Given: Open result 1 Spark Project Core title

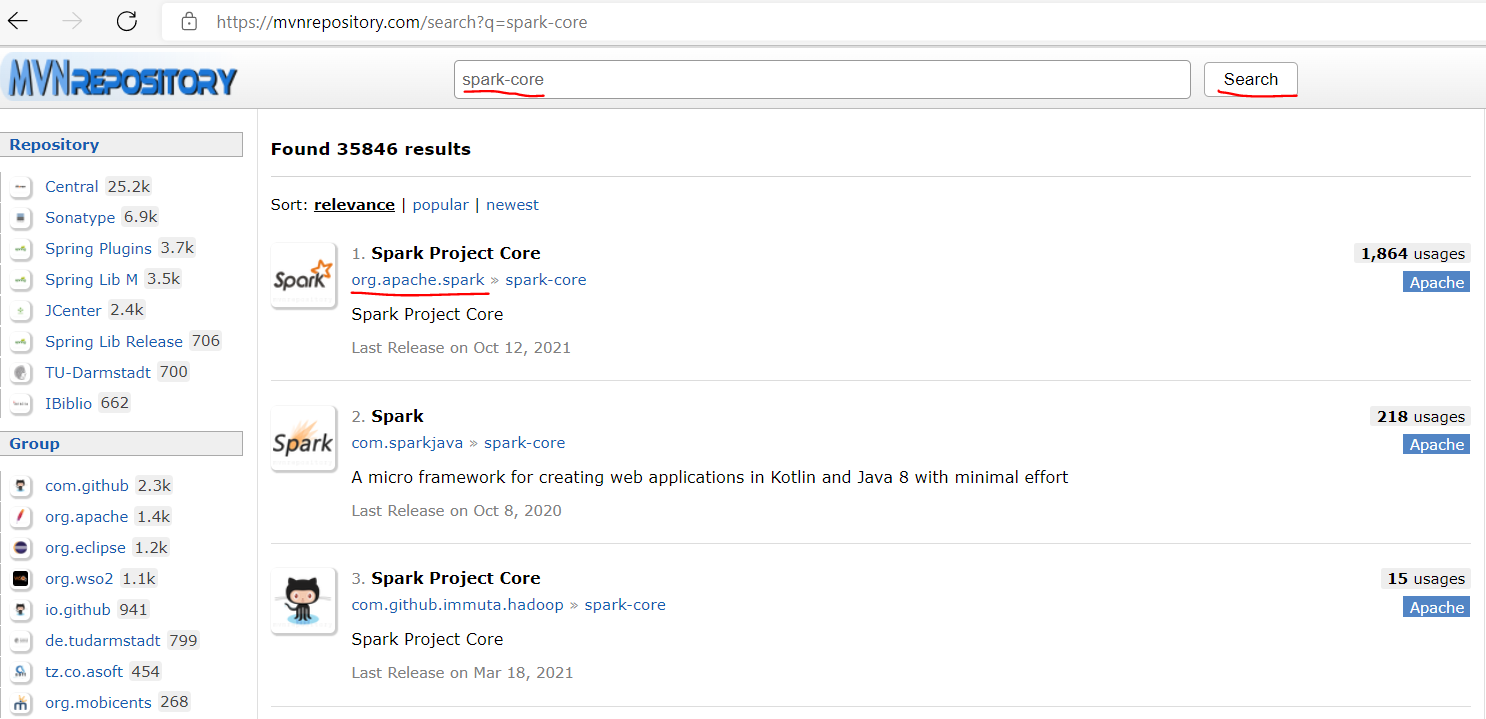Looking at the screenshot, I should 456,253.
